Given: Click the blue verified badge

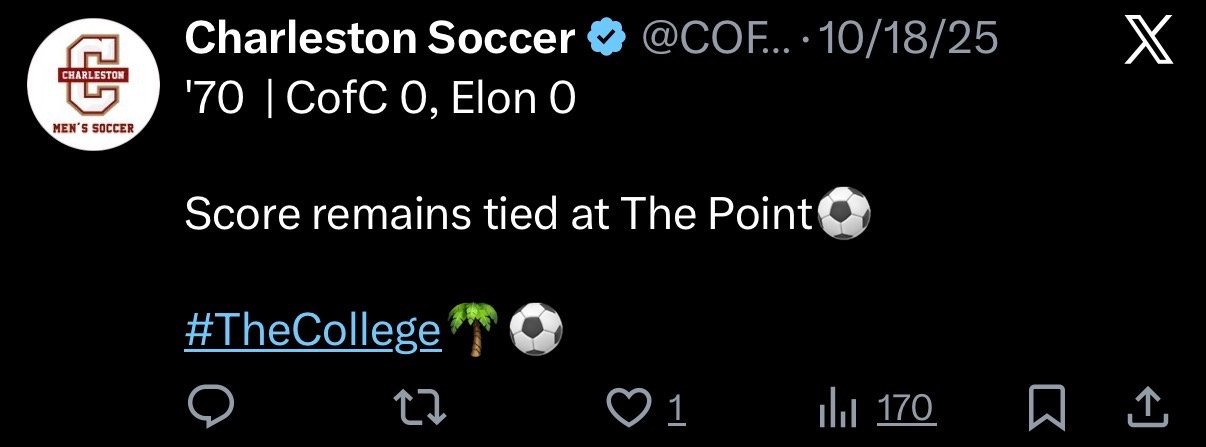Looking at the screenshot, I should pos(607,39).
